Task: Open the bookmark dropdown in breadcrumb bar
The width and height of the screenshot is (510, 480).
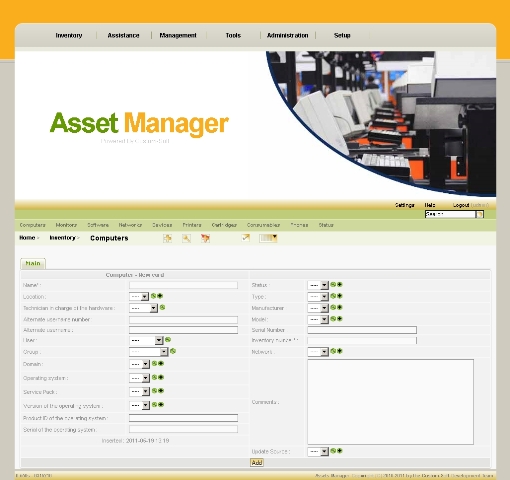Action: 268,238
